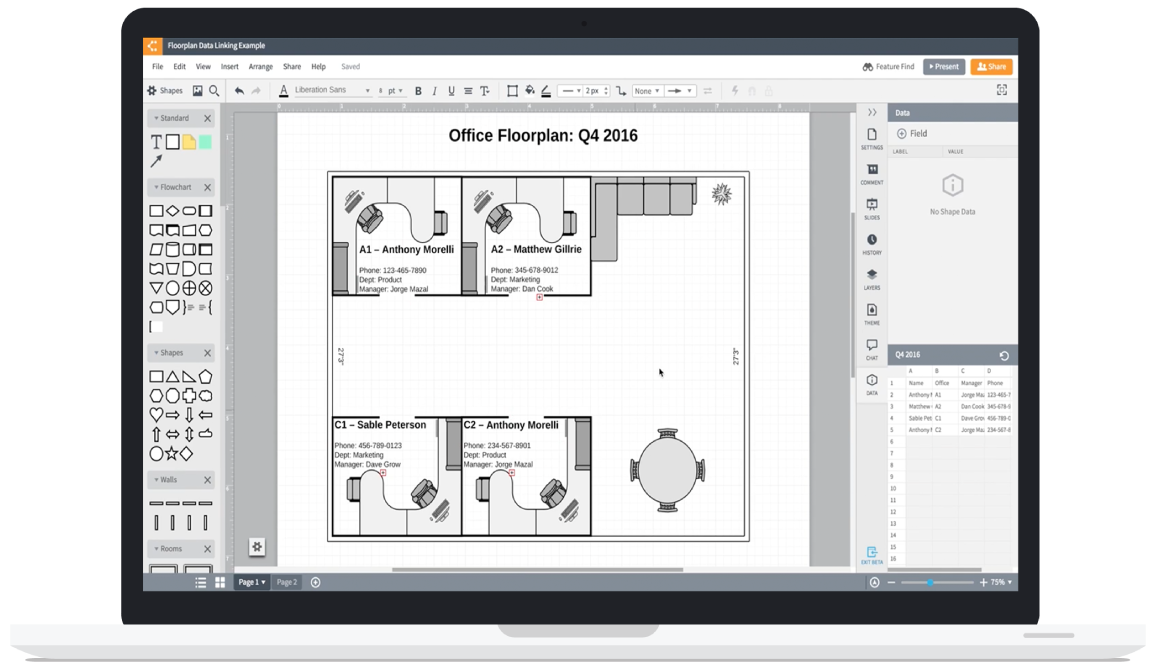The width and height of the screenshot is (1154, 668).
Task: Toggle bold formatting
Action: [418, 91]
